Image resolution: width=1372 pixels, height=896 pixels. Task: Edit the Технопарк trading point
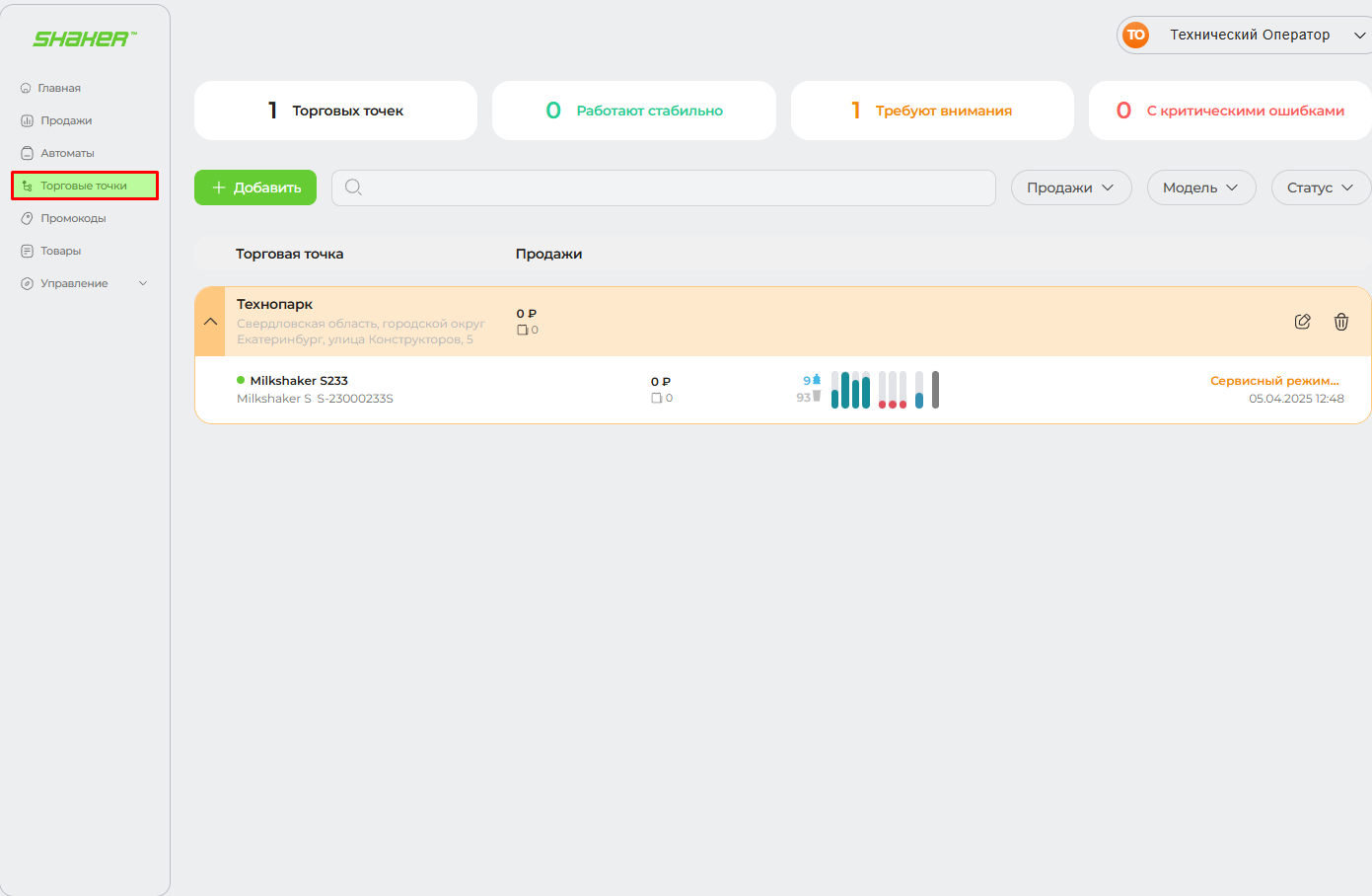[x=1302, y=322]
